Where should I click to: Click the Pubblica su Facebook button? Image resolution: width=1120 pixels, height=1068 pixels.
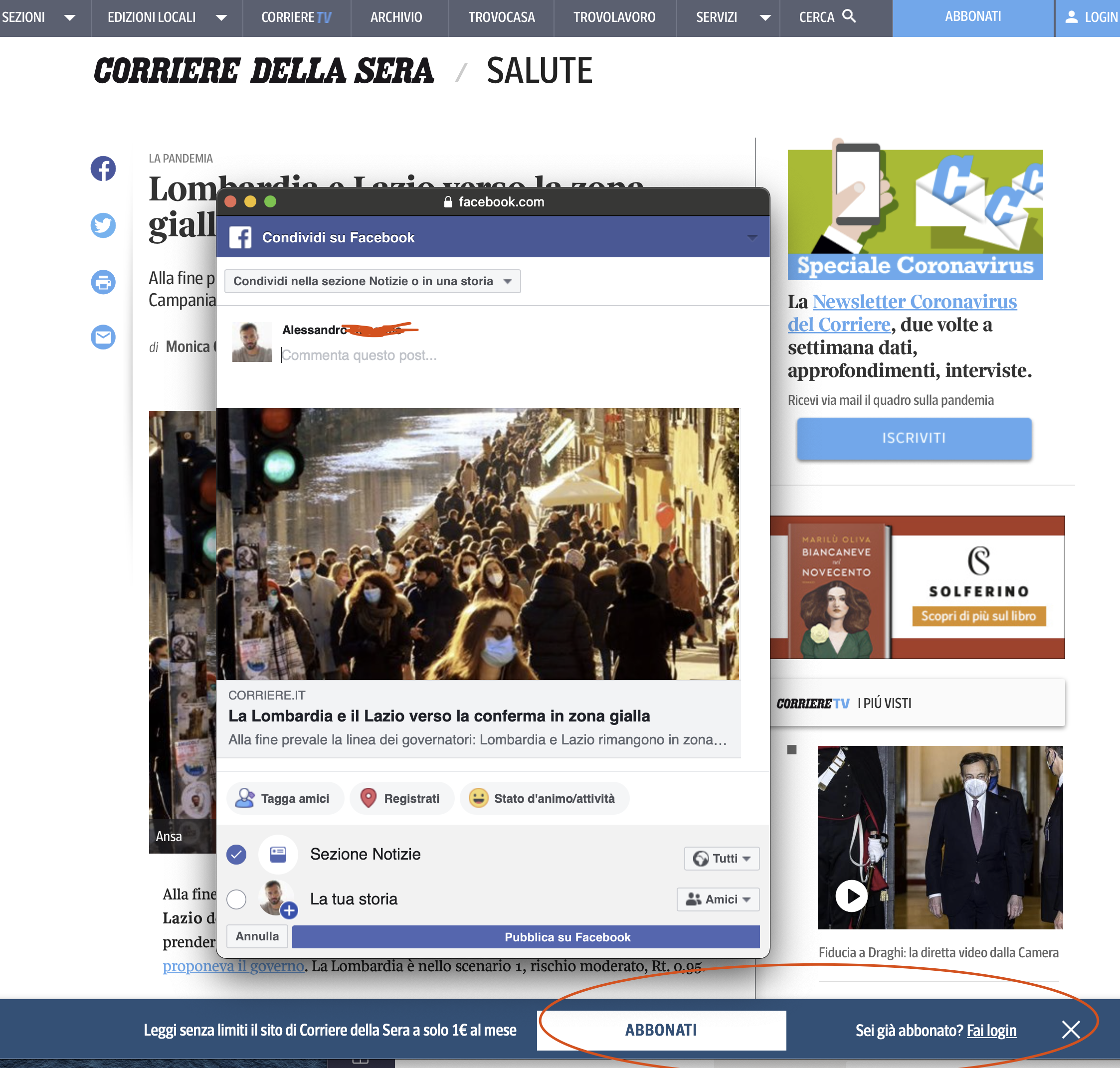click(526, 936)
